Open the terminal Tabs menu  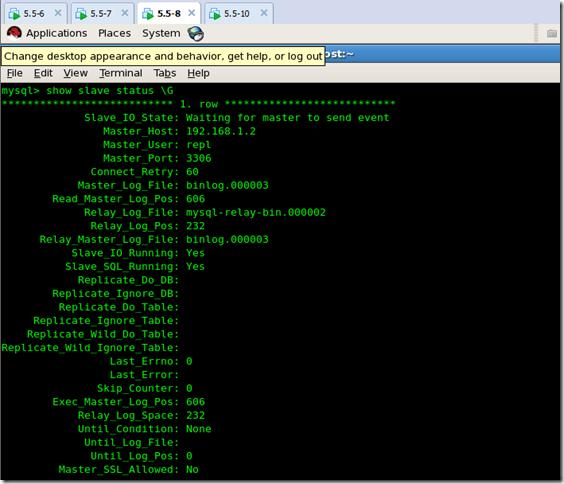pos(165,73)
